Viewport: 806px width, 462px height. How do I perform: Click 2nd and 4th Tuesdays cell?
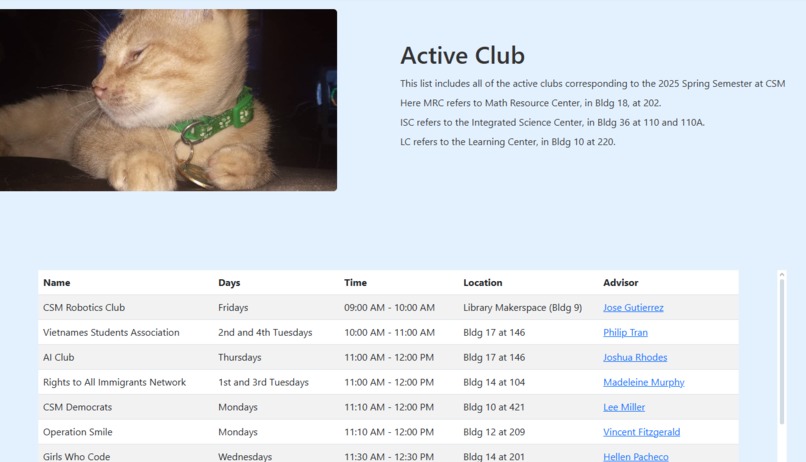click(265, 332)
